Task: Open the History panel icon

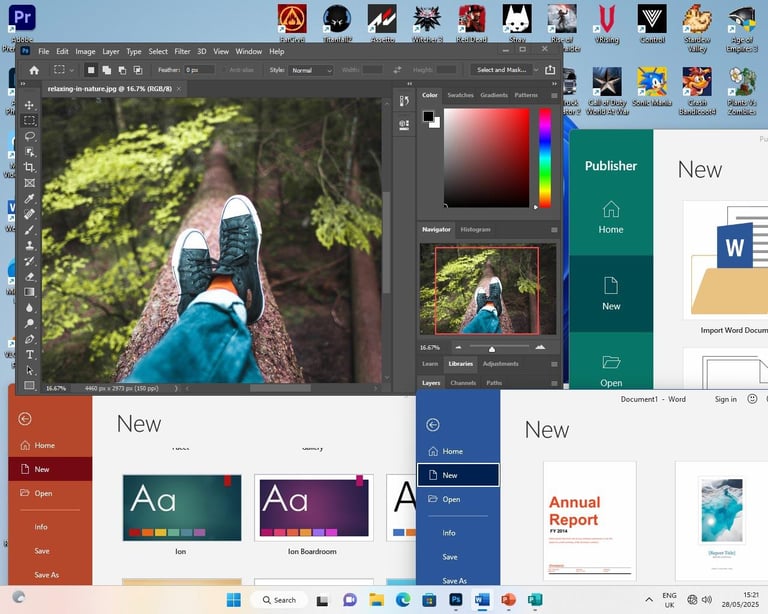Action: pos(404,101)
